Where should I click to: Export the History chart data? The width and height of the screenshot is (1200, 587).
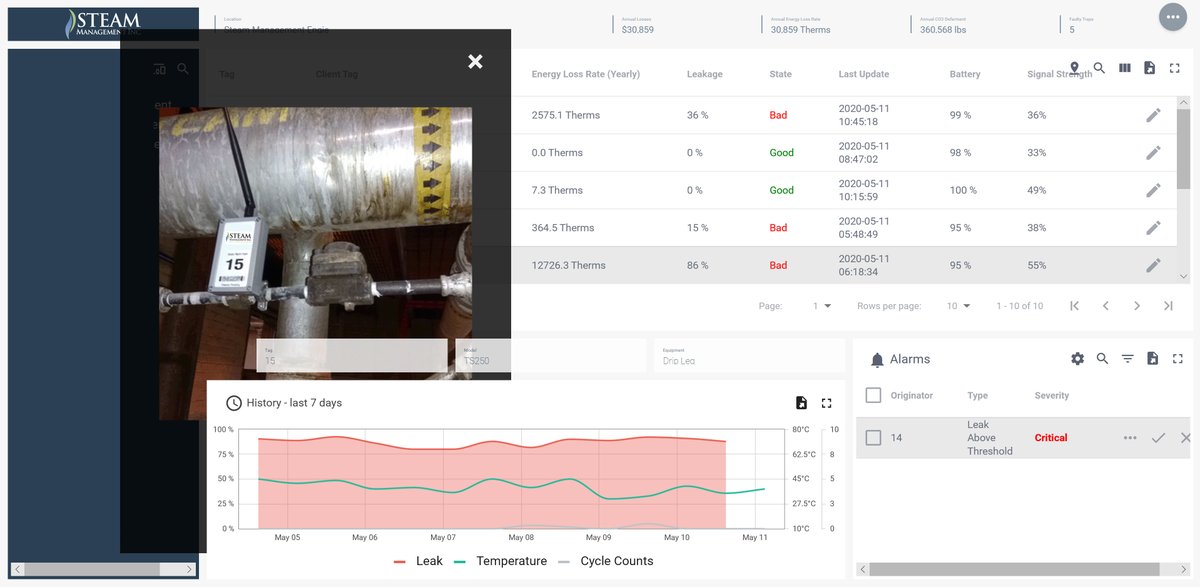pyautogui.click(x=801, y=402)
